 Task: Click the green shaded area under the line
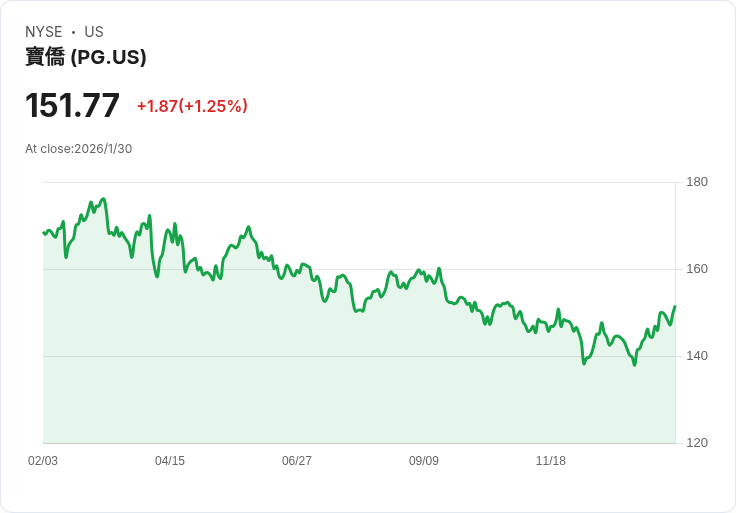pyautogui.click(x=300, y=390)
